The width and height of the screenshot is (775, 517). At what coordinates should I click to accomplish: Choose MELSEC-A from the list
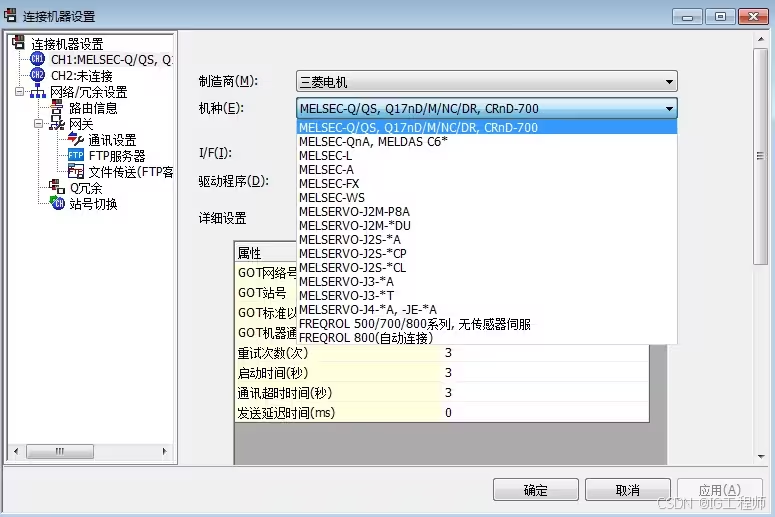pos(487,170)
